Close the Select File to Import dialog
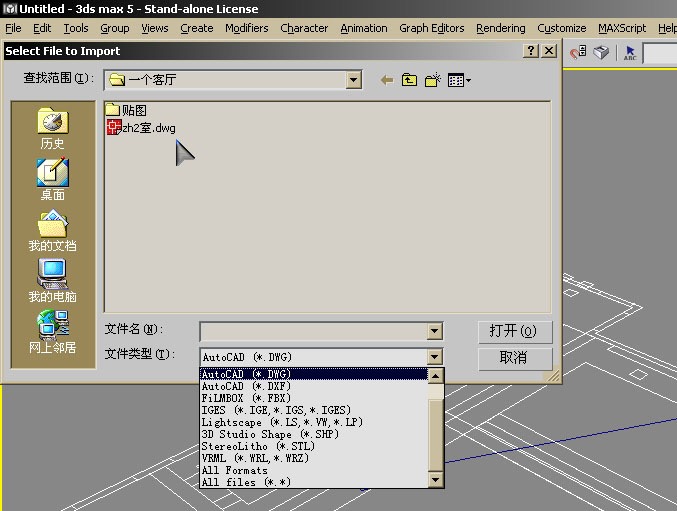Screen dimensions: 677x511 coord(549,51)
